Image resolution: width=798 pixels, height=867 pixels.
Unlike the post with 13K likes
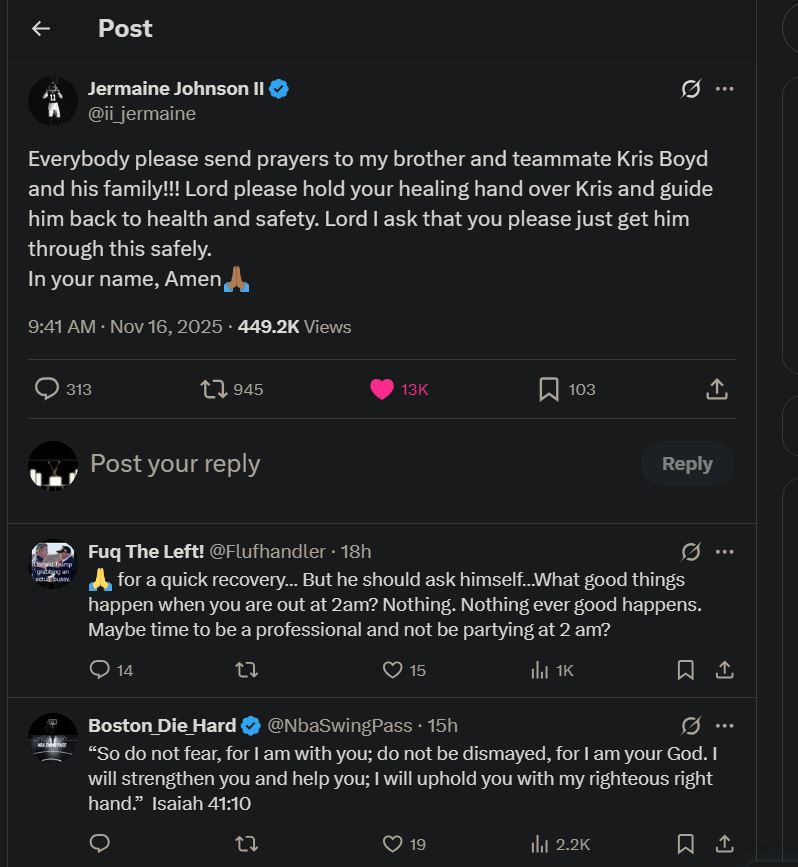pos(382,389)
